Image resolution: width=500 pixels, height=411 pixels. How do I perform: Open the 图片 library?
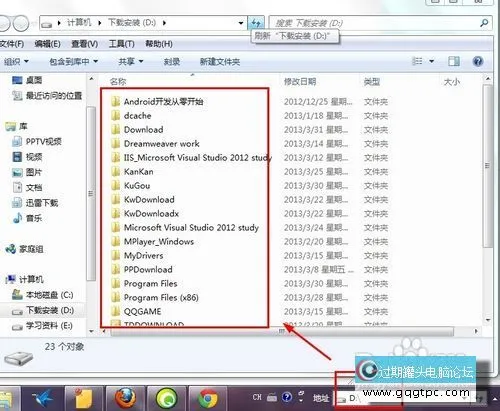pyautogui.click(x=27, y=172)
